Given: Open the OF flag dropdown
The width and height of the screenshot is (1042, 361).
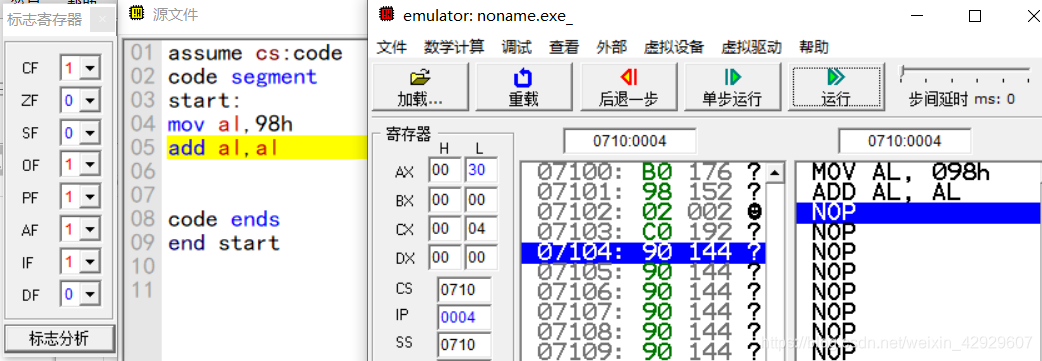Looking at the screenshot, I should click(90, 165).
